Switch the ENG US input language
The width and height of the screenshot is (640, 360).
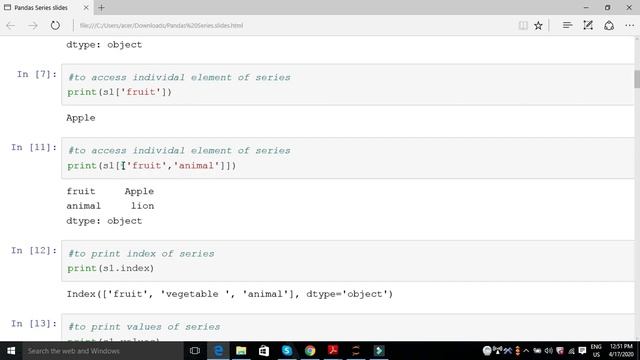596,351
